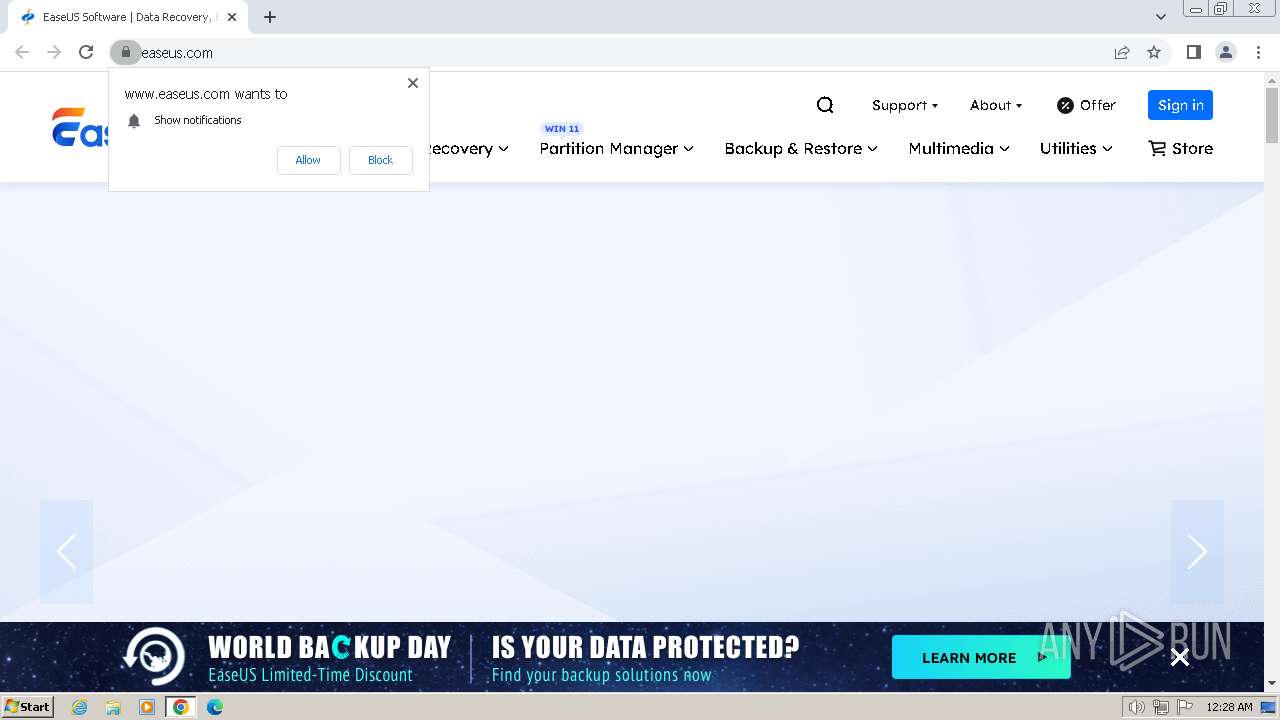The width and height of the screenshot is (1280, 720).
Task: Expand the Multimedia menu
Action: 959,148
